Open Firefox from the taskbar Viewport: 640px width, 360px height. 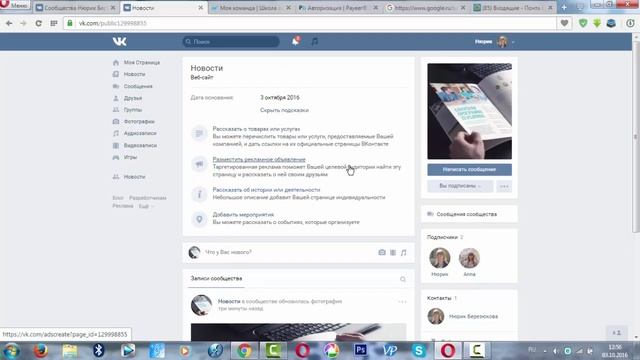click(x=40, y=351)
